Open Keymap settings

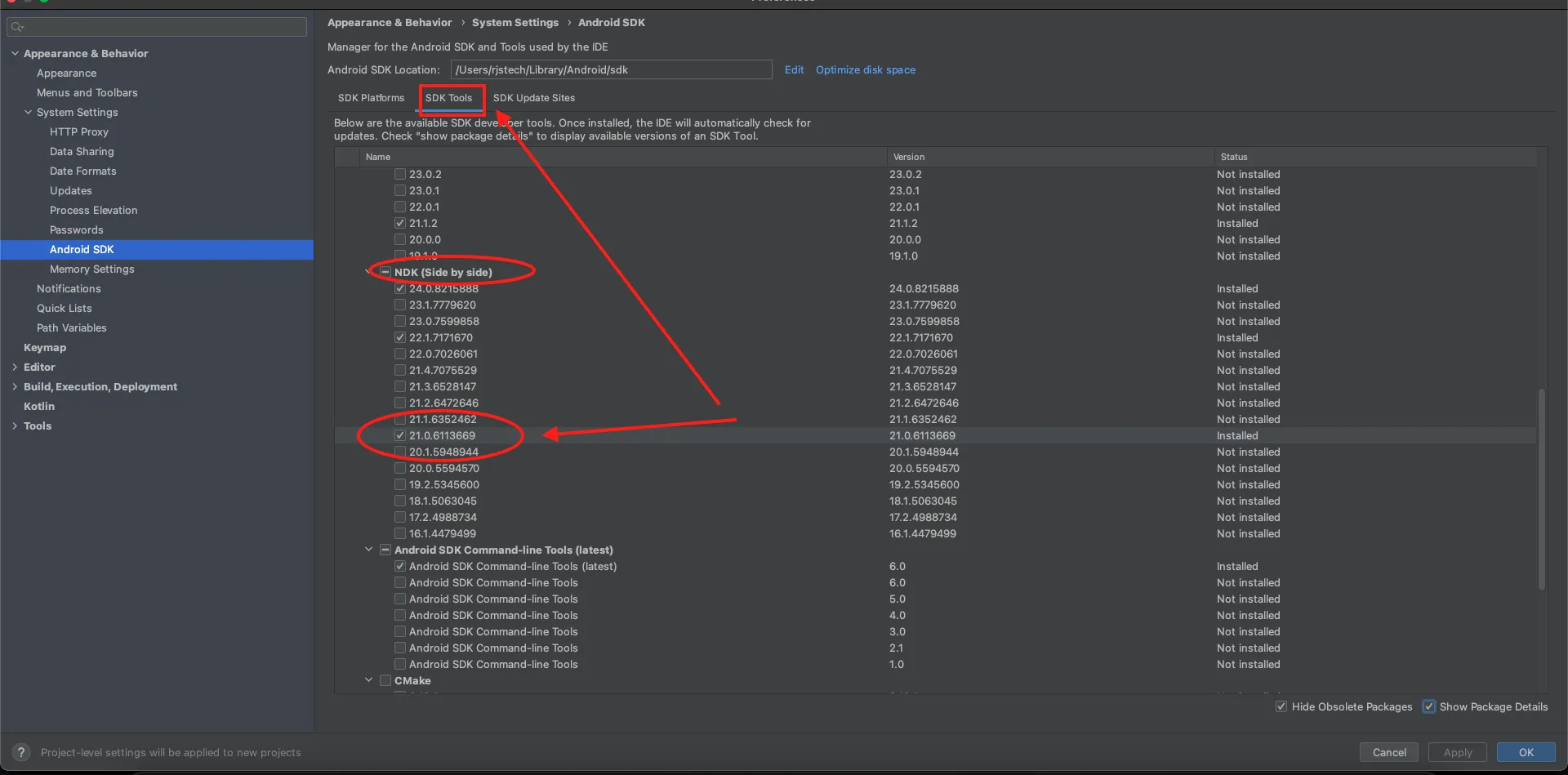[45, 347]
